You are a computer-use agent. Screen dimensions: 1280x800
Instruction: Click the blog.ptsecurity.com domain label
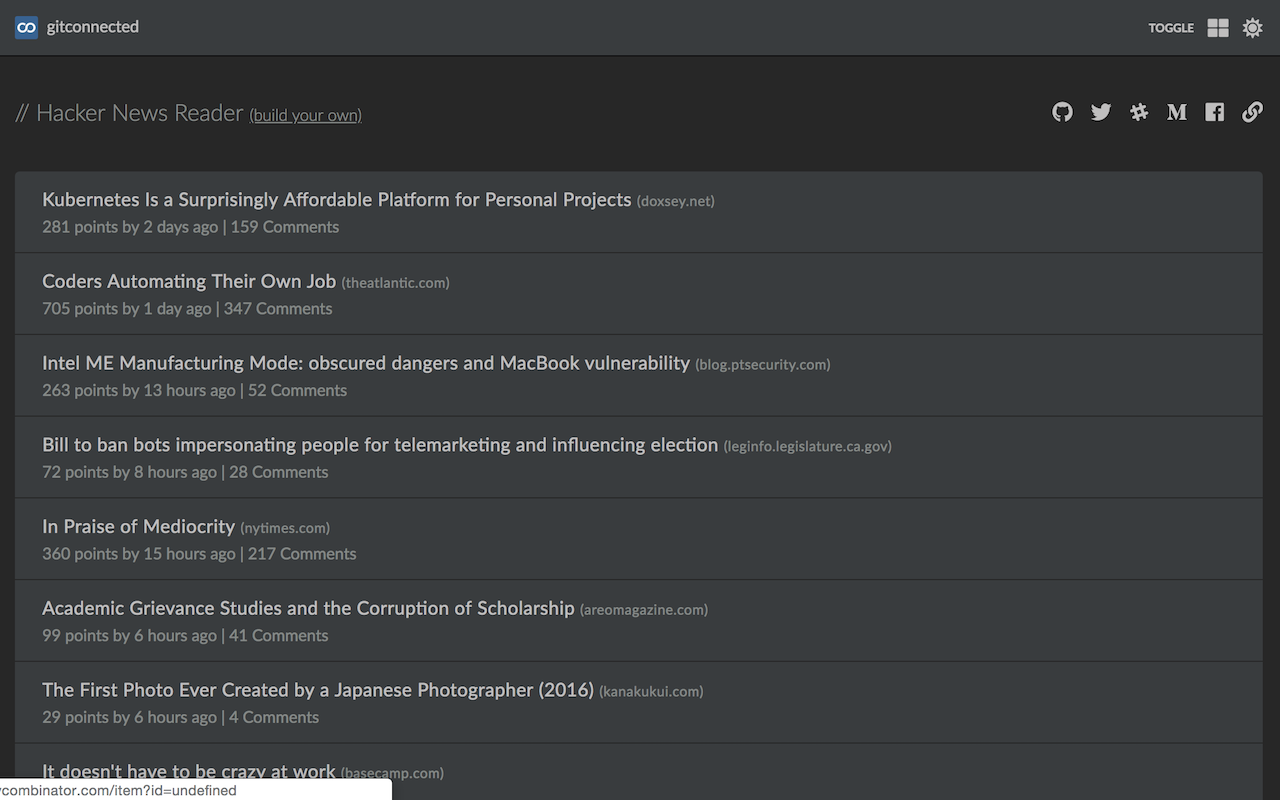tap(763, 365)
